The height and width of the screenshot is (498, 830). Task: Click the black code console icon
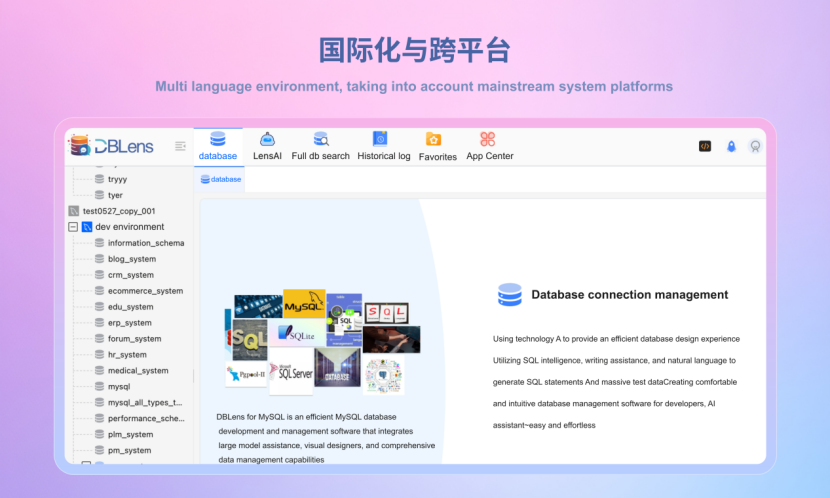tap(705, 146)
